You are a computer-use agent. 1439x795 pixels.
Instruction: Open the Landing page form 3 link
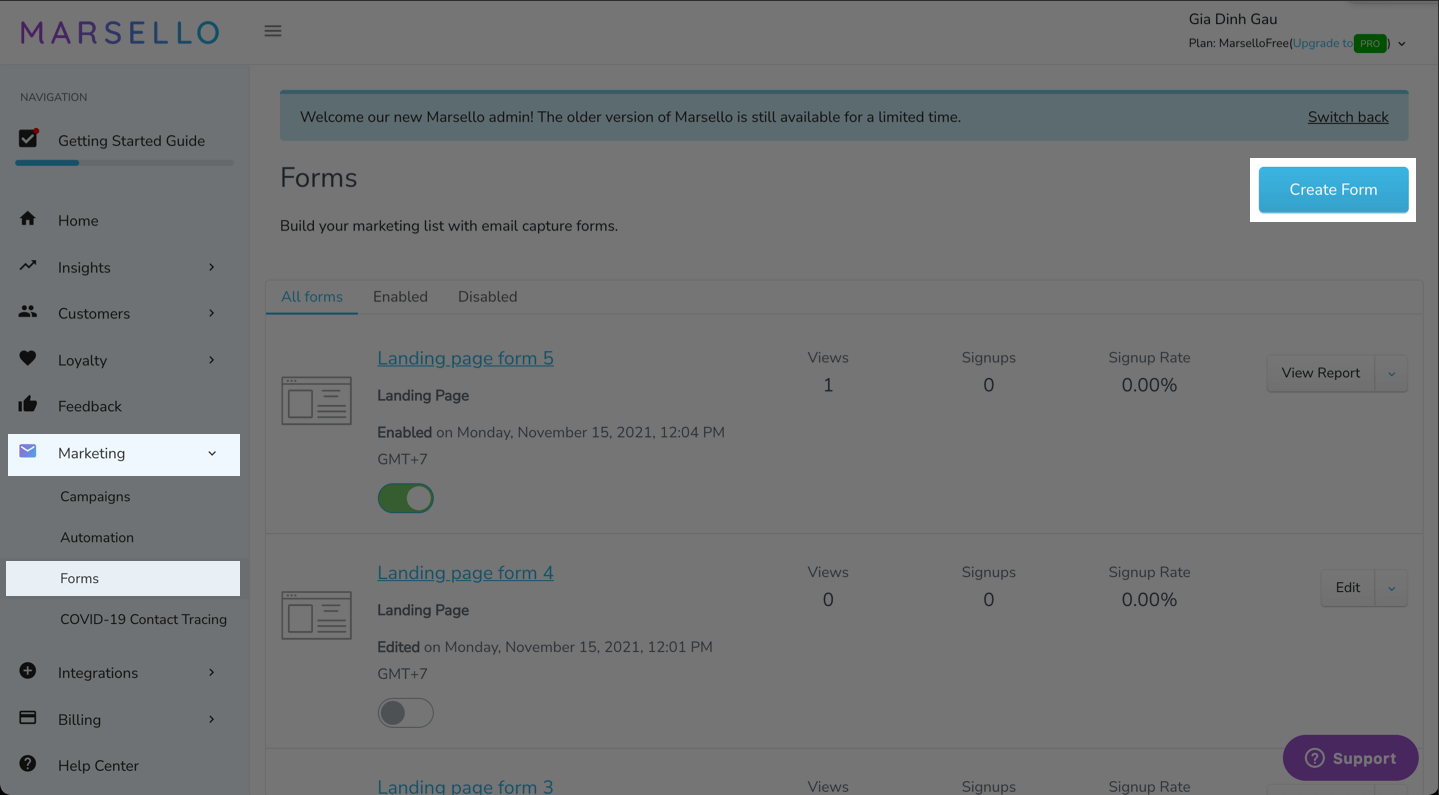click(465, 785)
